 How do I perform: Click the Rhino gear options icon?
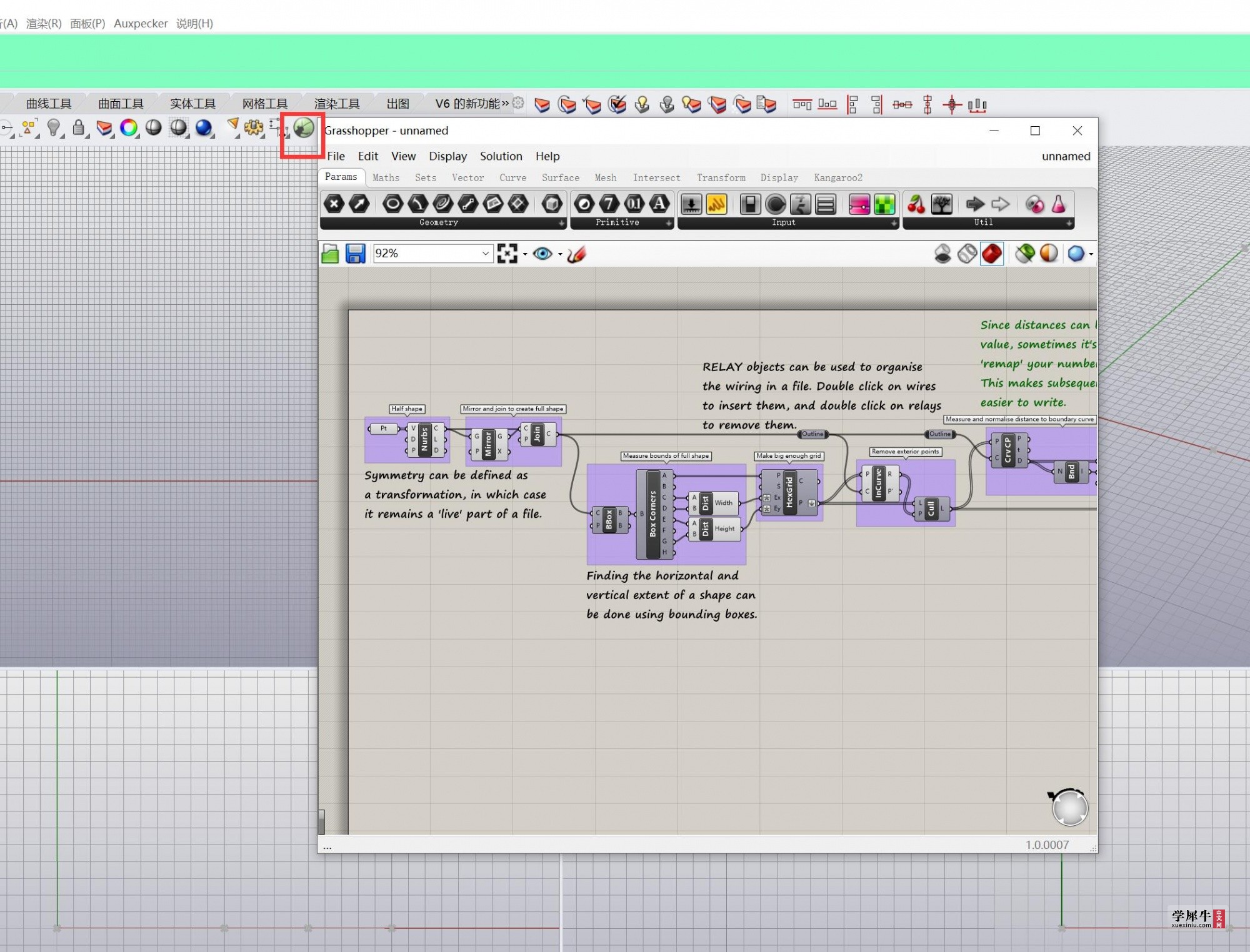pyautogui.click(x=254, y=128)
